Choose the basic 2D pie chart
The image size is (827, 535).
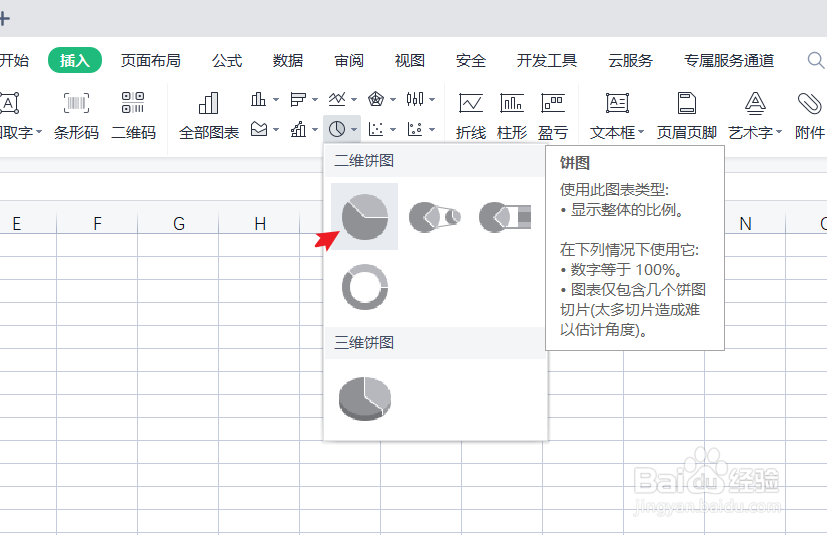coord(364,216)
